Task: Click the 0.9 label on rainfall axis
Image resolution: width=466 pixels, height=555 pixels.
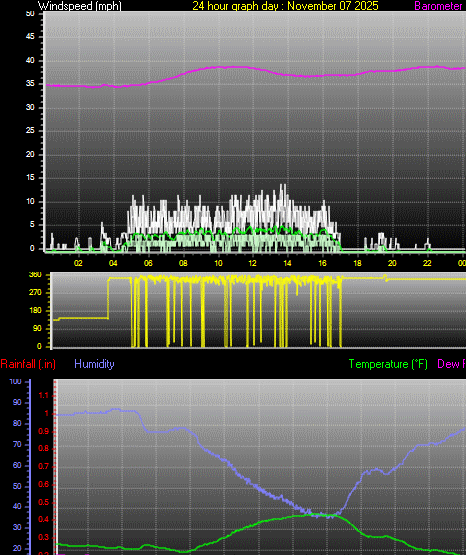Action: tap(43, 431)
